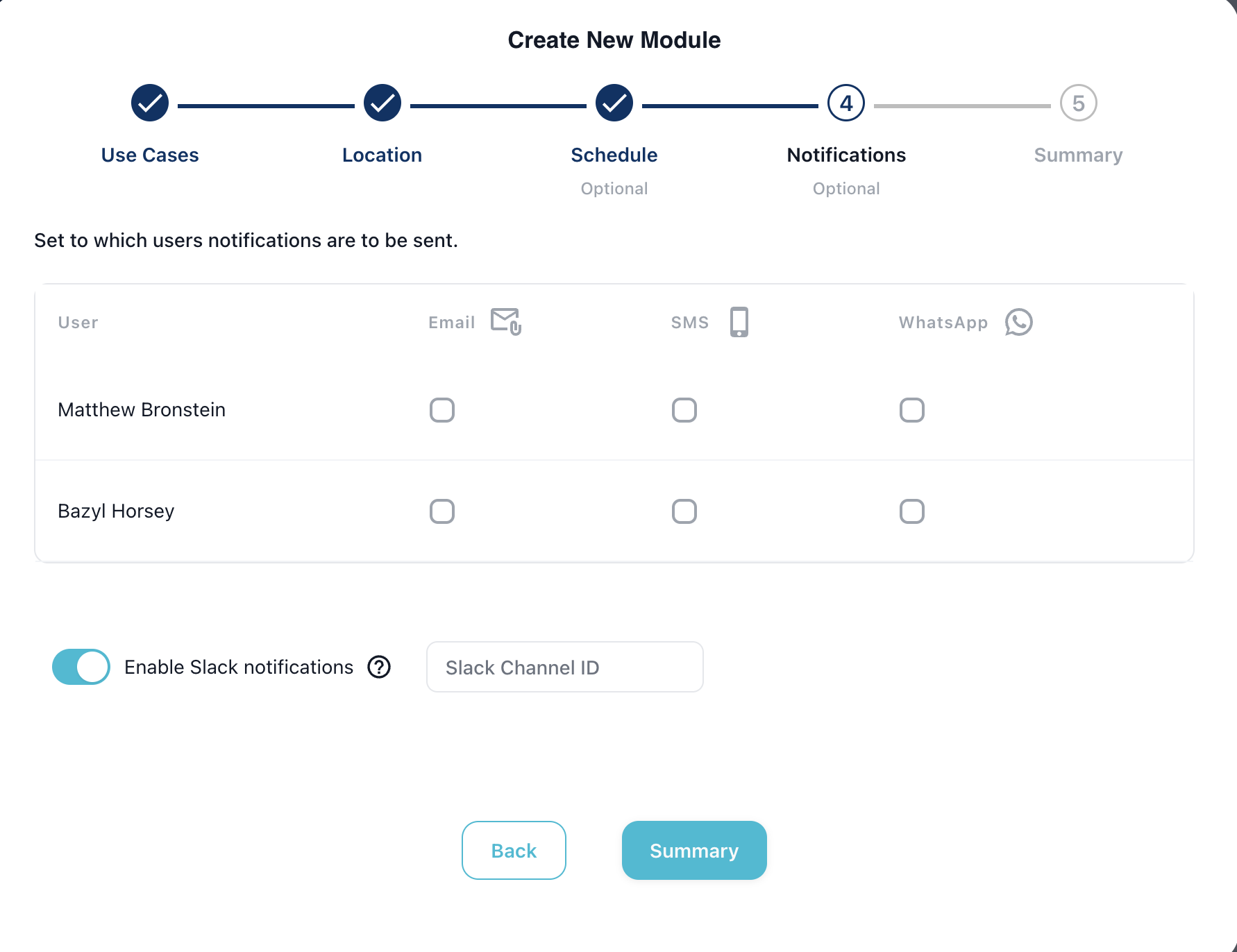Select the Summary step label
Image resolution: width=1237 pixels, height=952 pixels.
tap(1078, 155)
